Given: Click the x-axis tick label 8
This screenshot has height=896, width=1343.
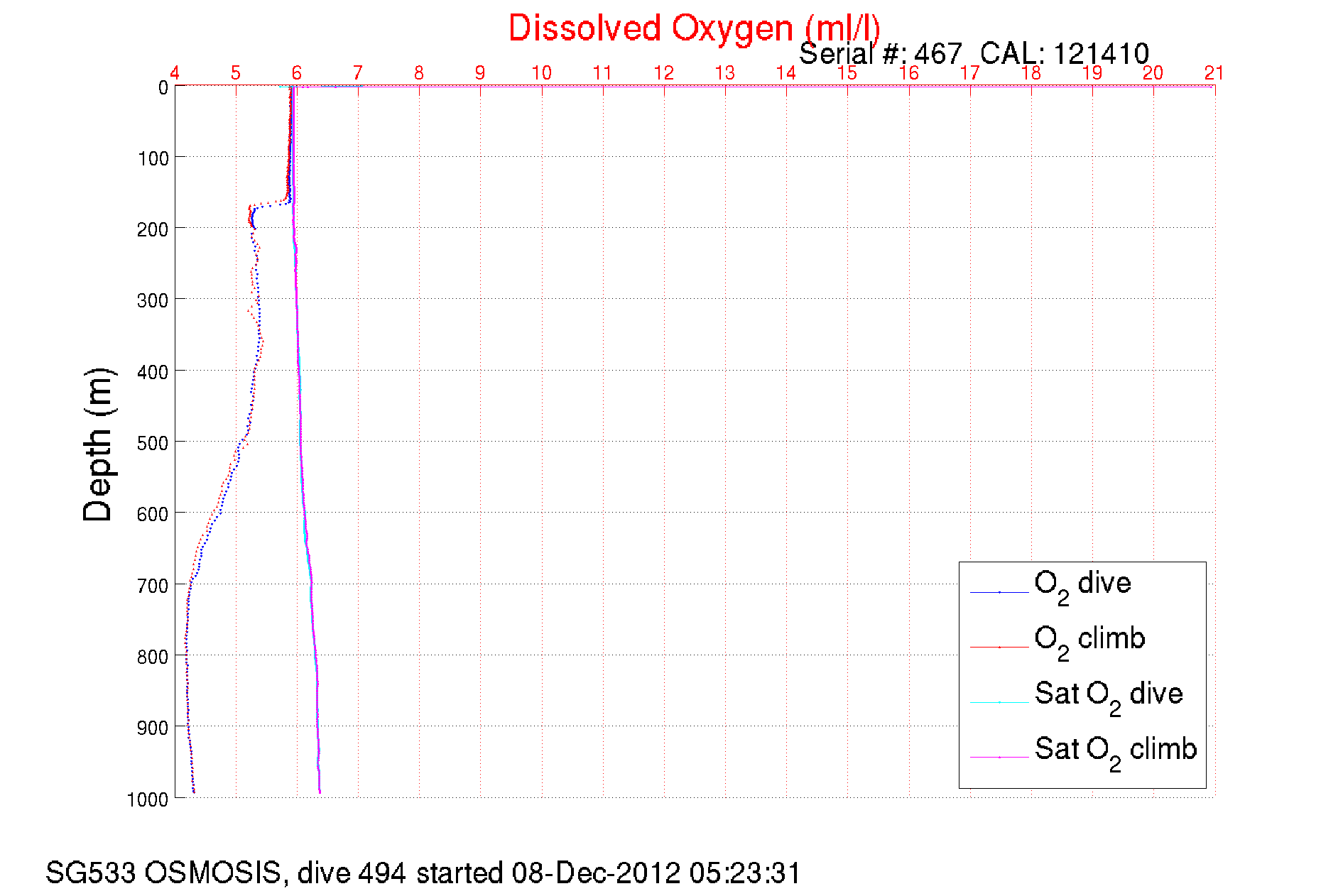Looking at the screenshot, I should 419,73.
